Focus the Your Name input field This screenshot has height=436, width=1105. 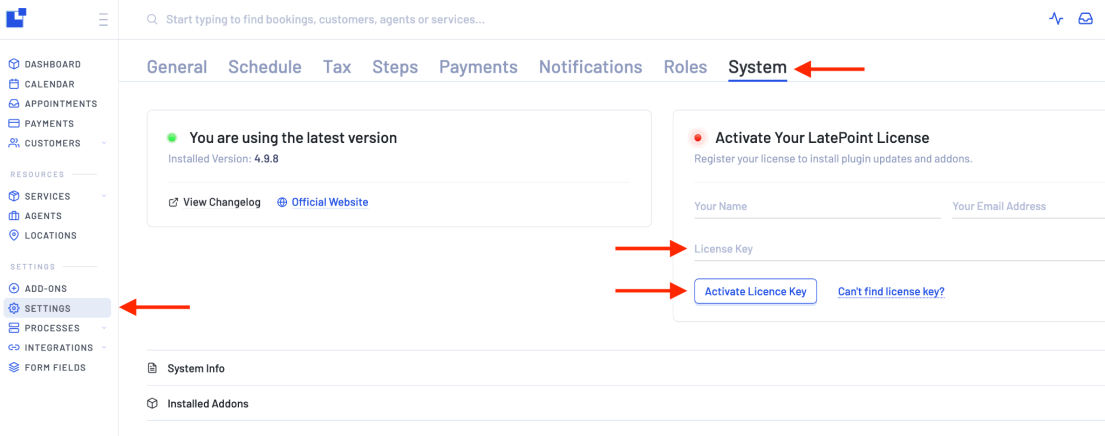click(817, 206)
